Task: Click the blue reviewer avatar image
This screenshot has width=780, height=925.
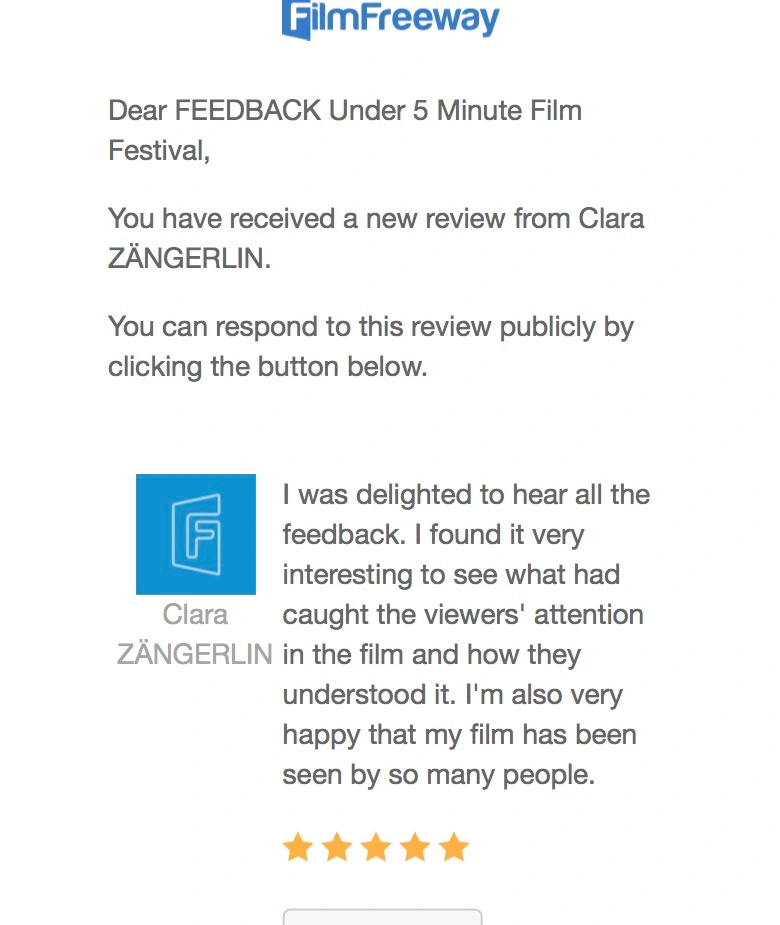Action: [x=196, y=534]
